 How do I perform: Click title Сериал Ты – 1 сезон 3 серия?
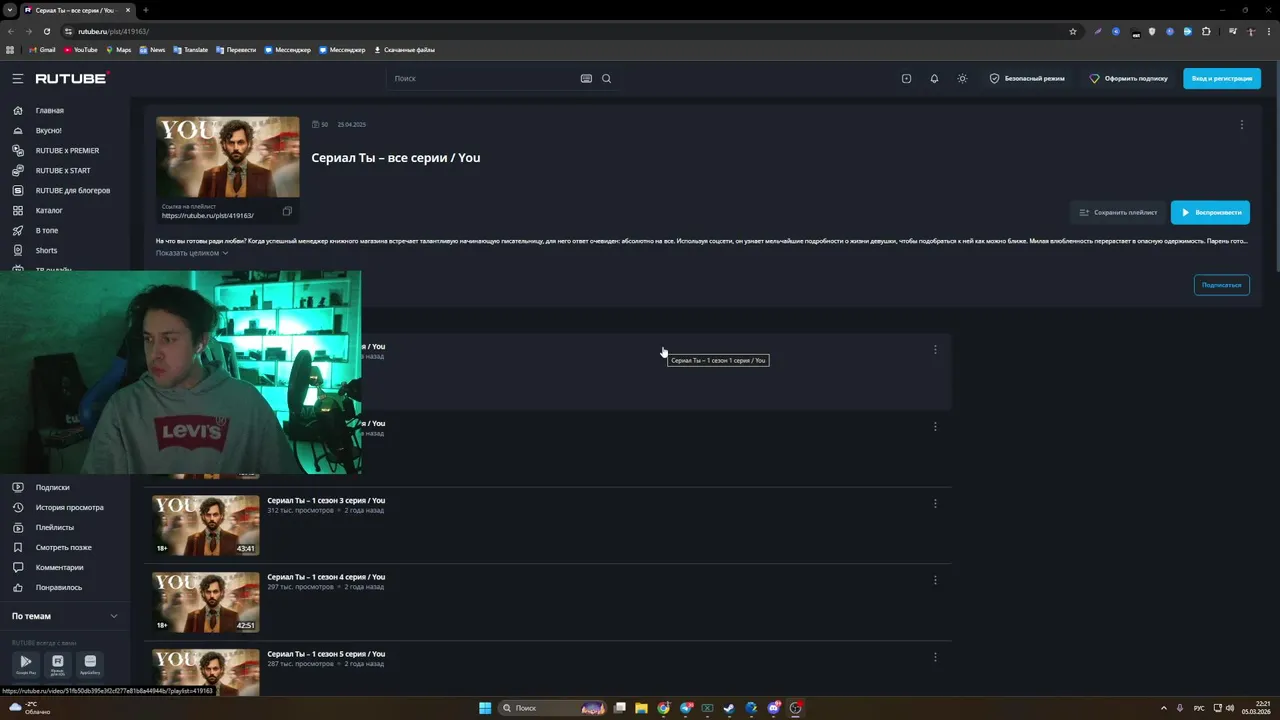326,500
